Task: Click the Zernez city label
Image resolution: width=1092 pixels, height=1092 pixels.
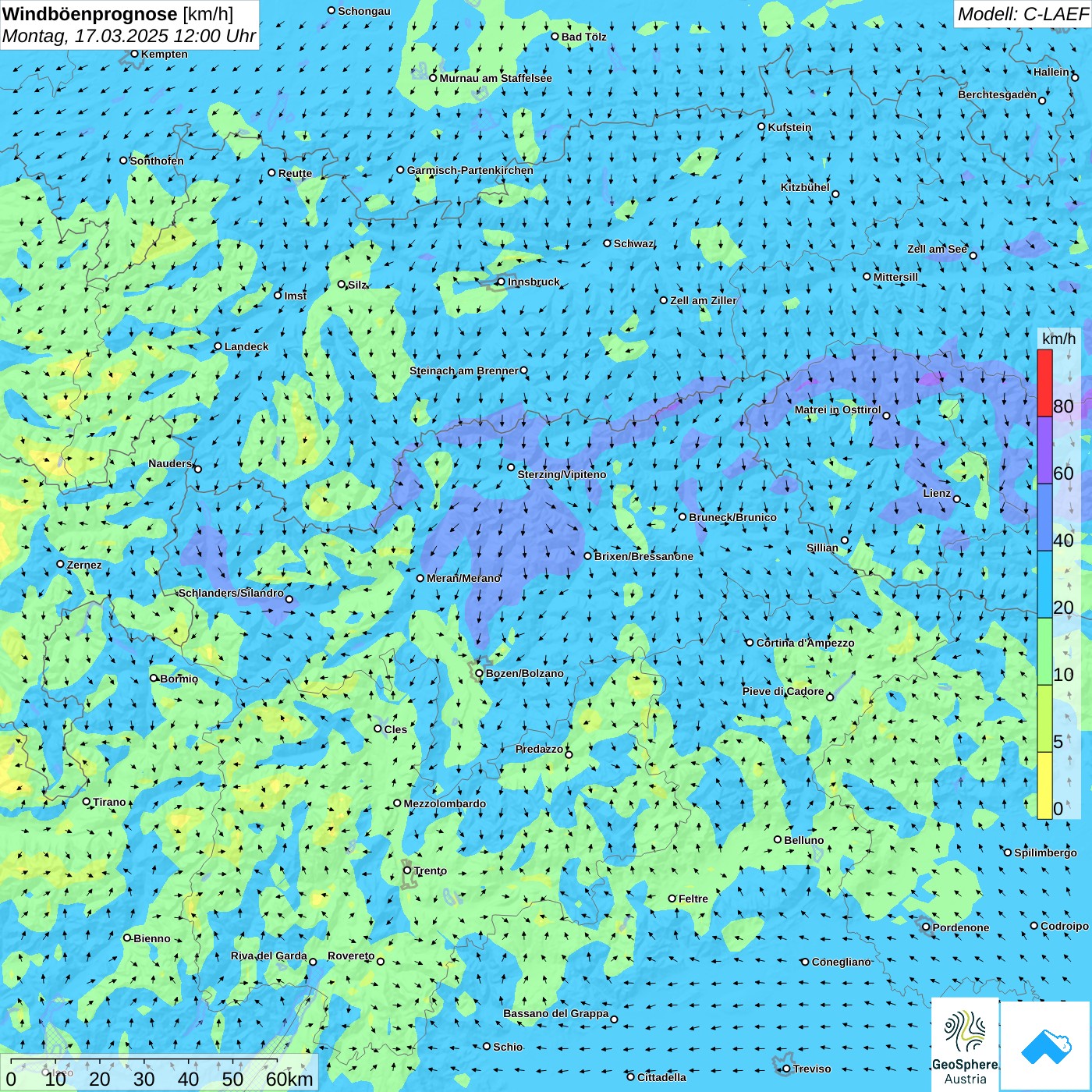Action: 84,565
